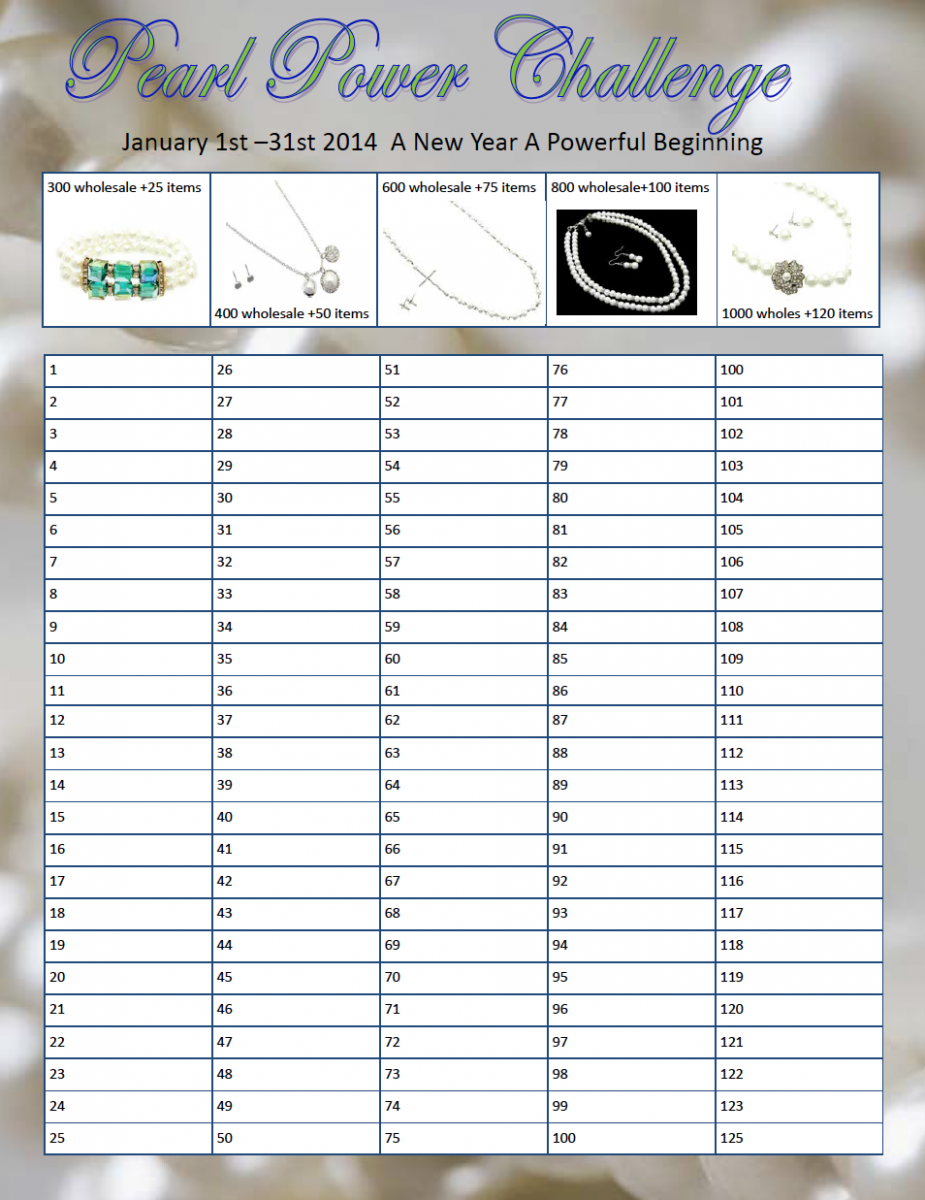
Task: Choose the box marked 99
Action: (x=631, y=1106)
